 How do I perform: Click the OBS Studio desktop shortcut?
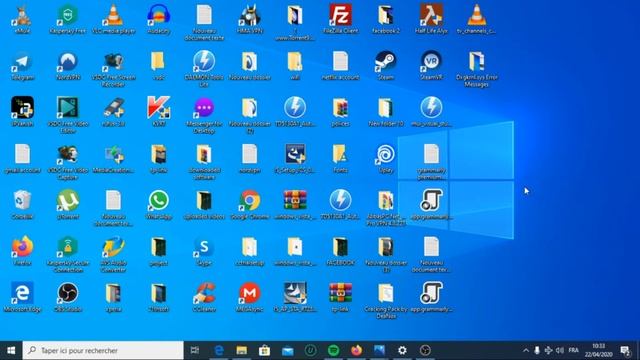(x=68, y=297)
